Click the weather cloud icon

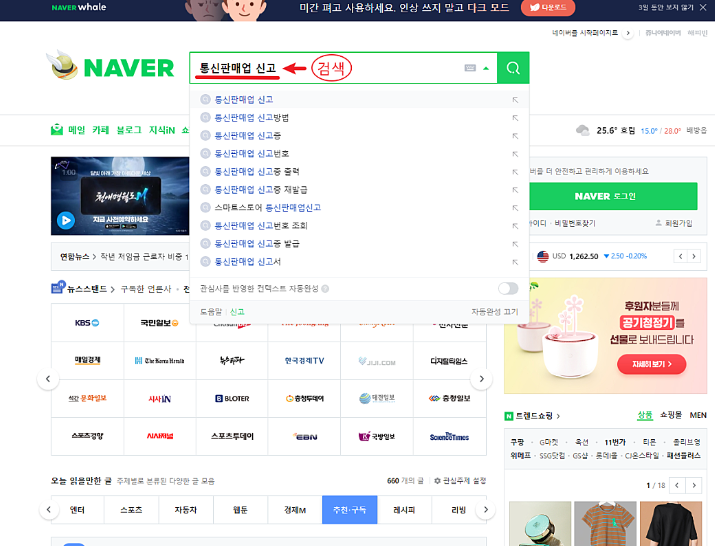(582, 130)
